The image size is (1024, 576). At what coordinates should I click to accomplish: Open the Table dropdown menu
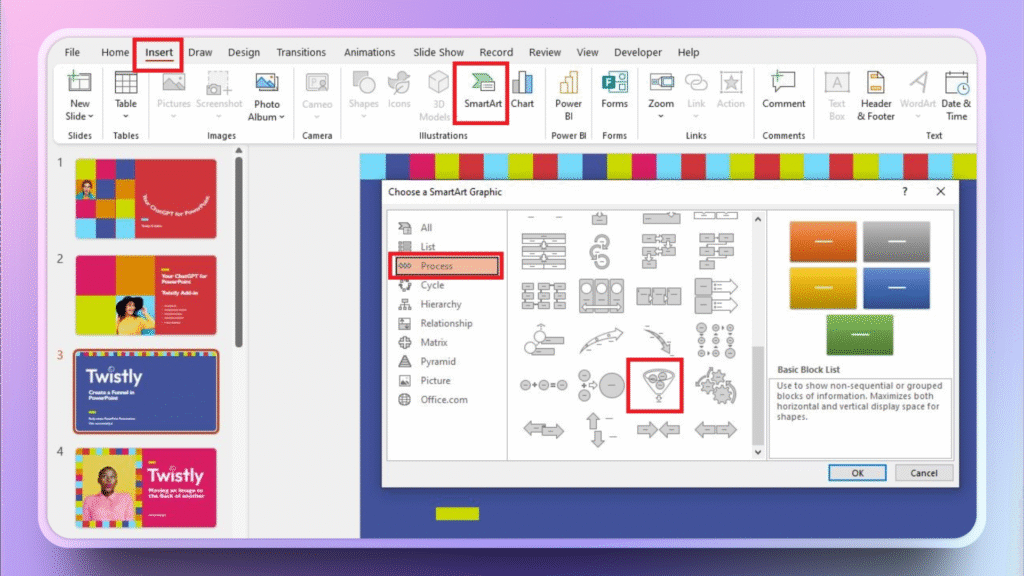[x=125, y=116]
